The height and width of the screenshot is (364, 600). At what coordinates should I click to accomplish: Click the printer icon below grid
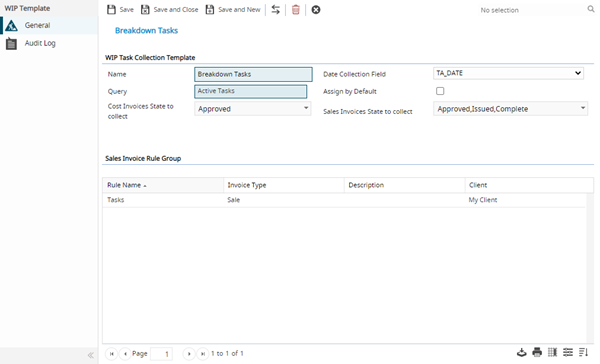(x=537, y=352)
